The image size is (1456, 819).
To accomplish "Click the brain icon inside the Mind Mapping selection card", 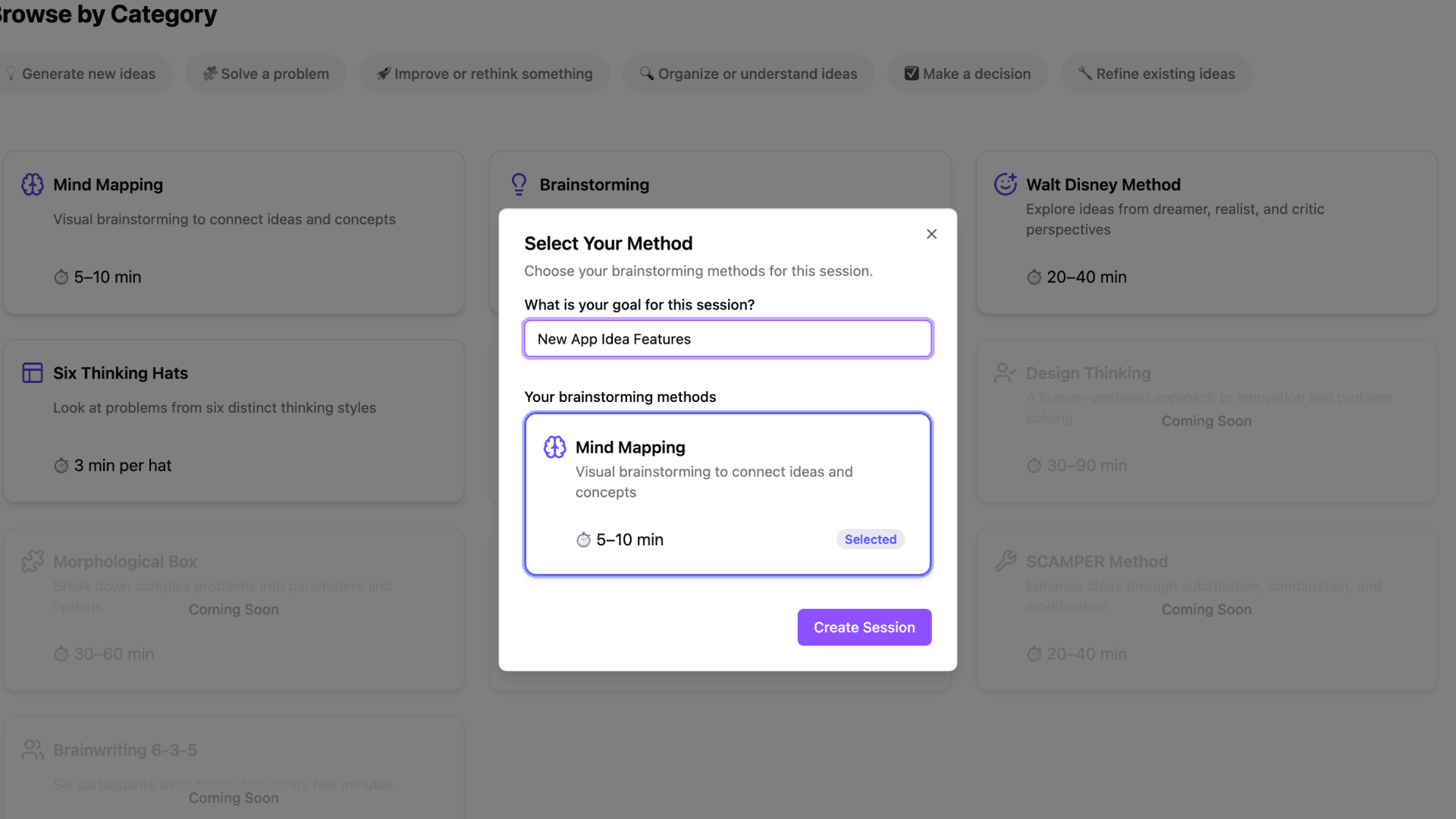I will pos(554,447).
